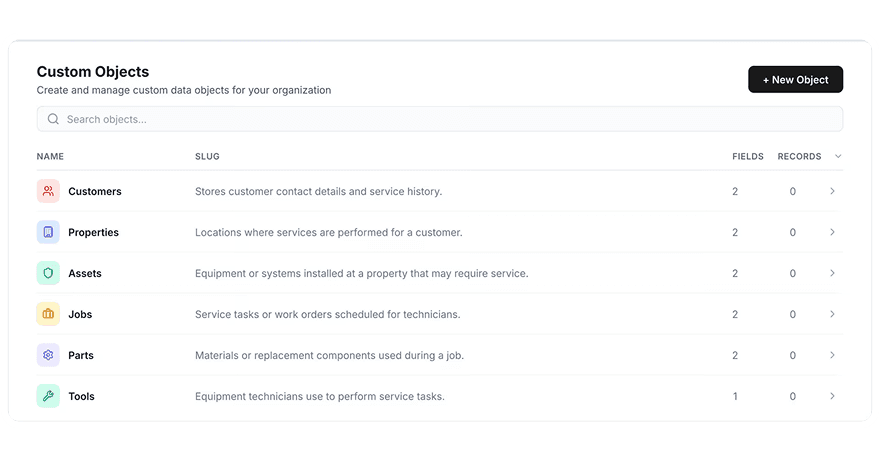This screenshot has height=460, width=880.
Task: Open the table header dropdown chevron
Action: [x=838, y=156]
